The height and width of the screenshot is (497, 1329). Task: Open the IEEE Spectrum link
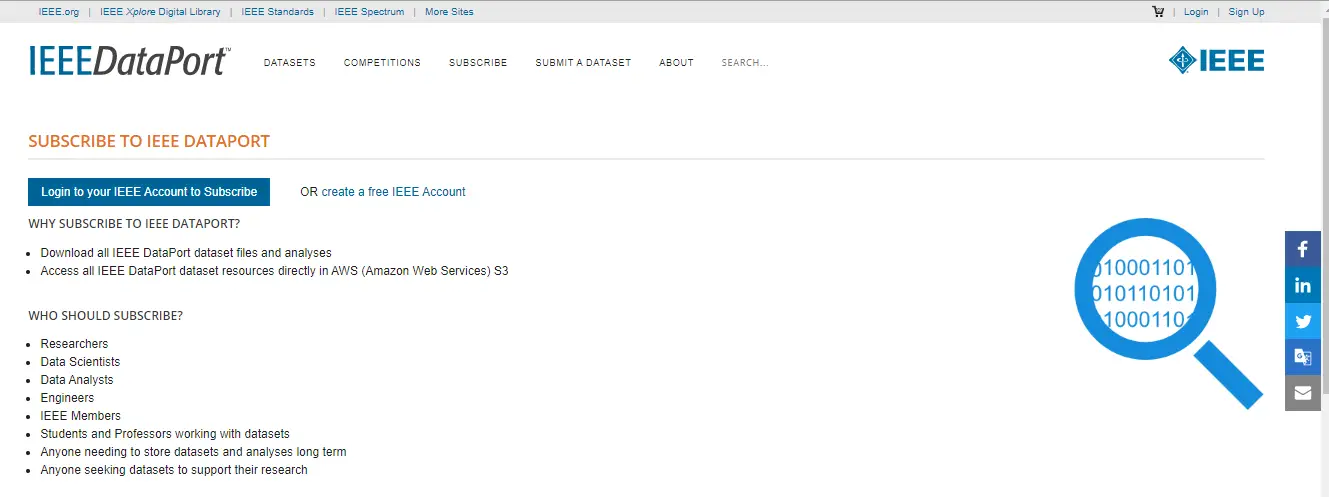click(369, 12)
